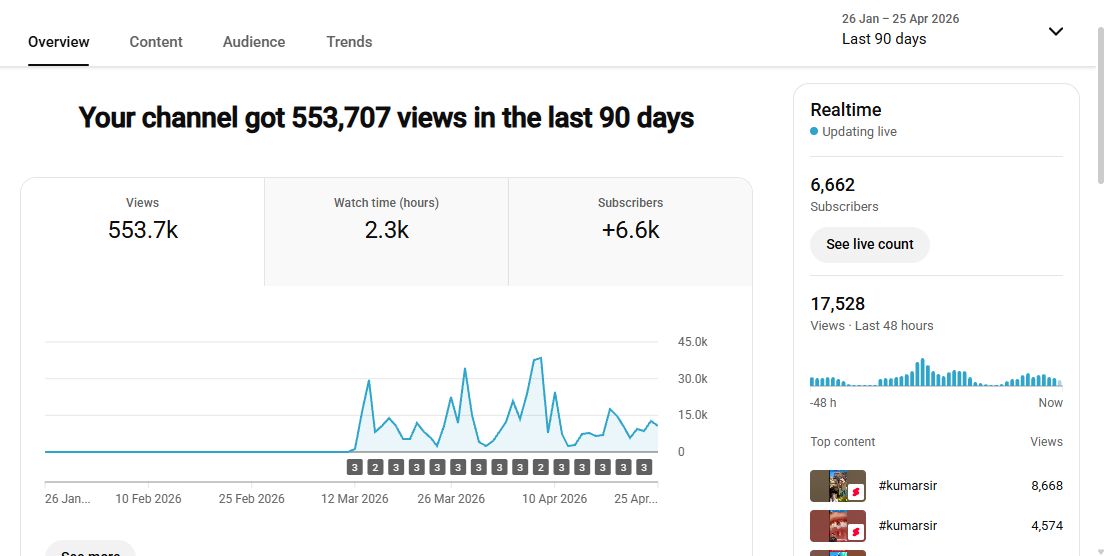Click the Updating live blue dot indicator
The width and height of the screenshot is (1105, 556).
[814, 131]
